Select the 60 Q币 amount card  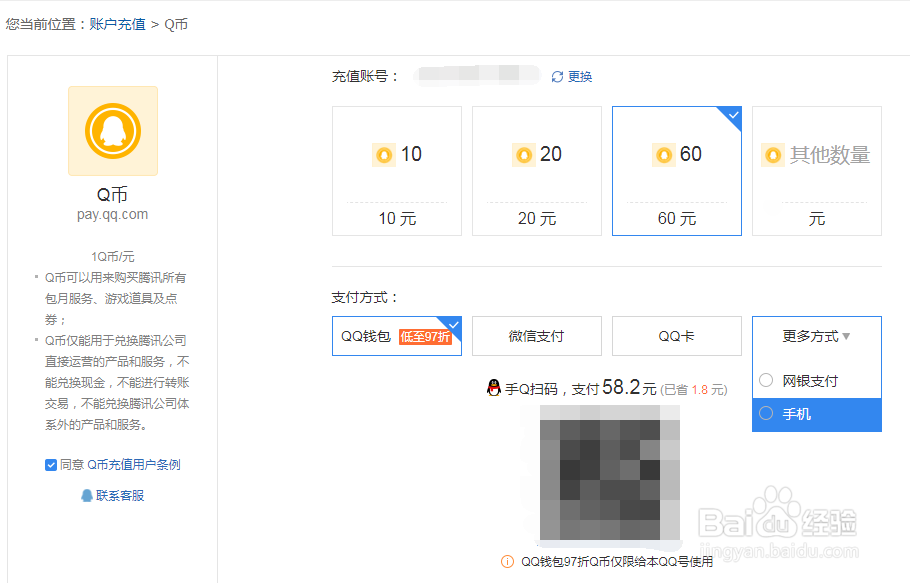(x=676, y=170)
